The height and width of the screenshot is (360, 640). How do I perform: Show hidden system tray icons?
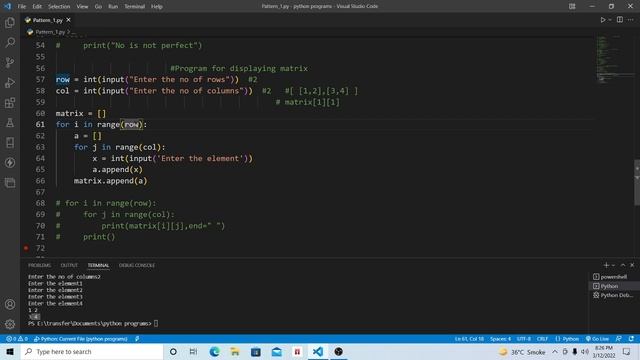pos(555,351)
